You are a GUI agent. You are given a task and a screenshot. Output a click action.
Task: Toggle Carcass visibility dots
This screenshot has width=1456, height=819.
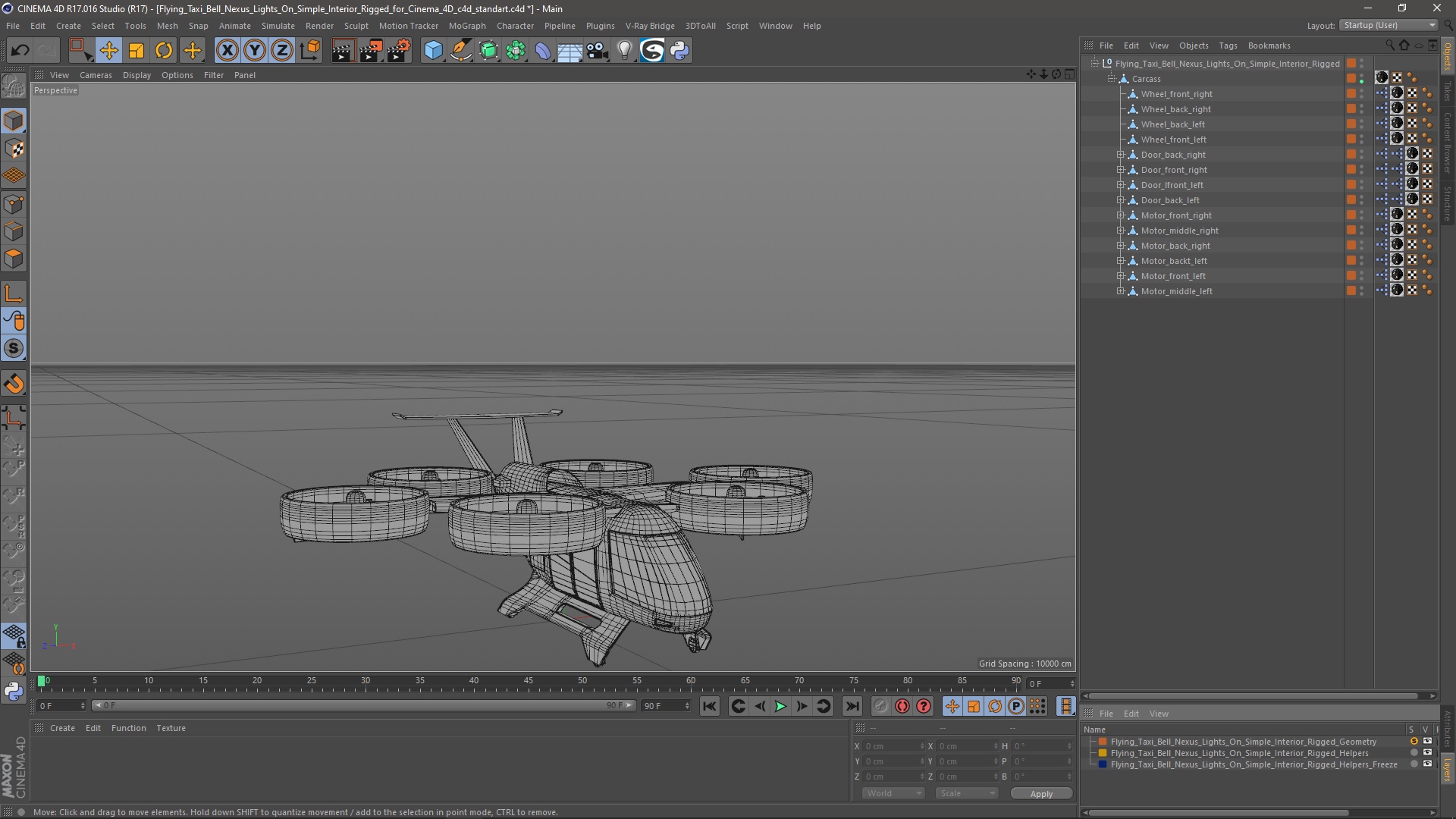(x=1362, y=79)
